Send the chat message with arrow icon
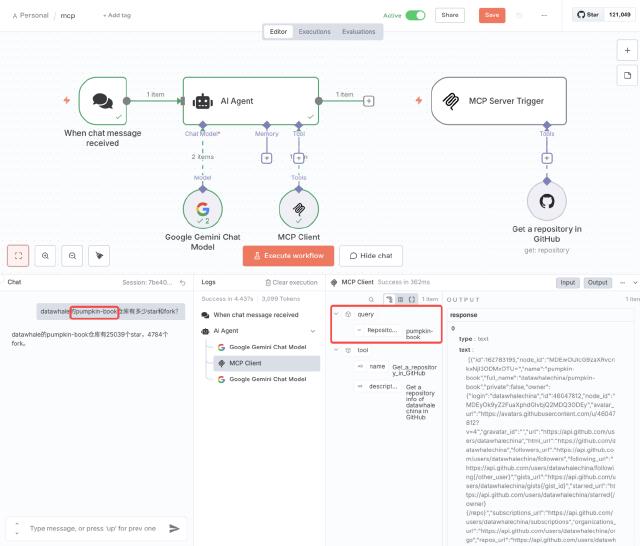 pyautogui.click(x=175, y=528)
